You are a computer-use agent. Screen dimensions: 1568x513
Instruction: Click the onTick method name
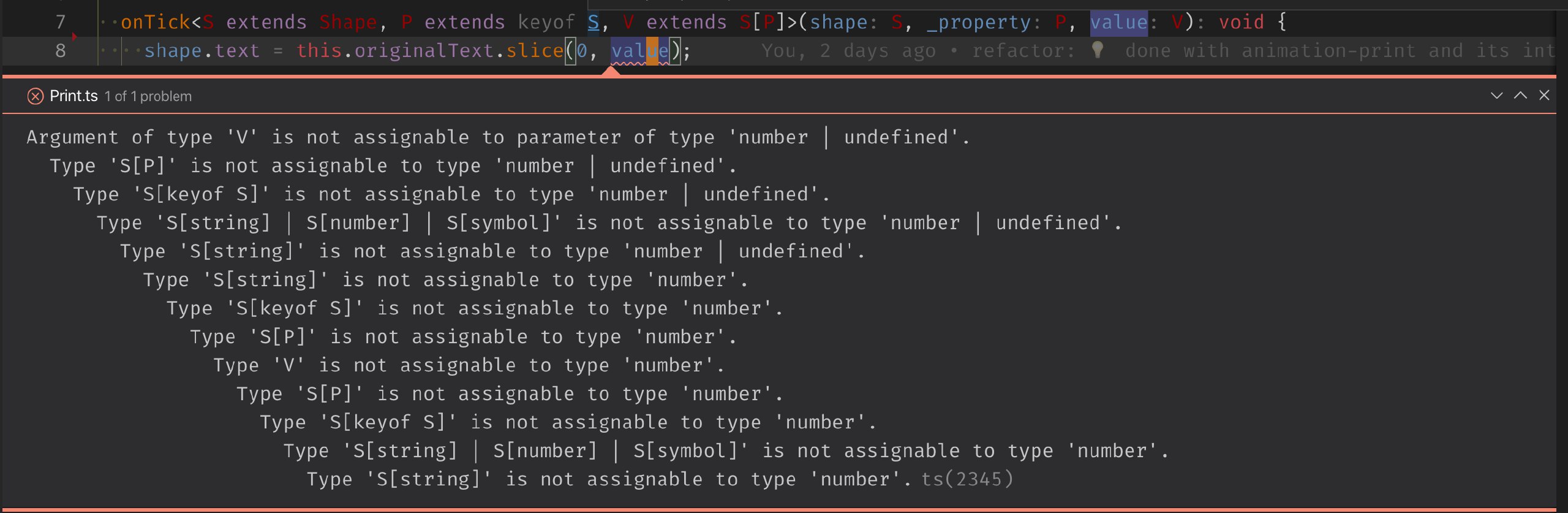(156, 22)
